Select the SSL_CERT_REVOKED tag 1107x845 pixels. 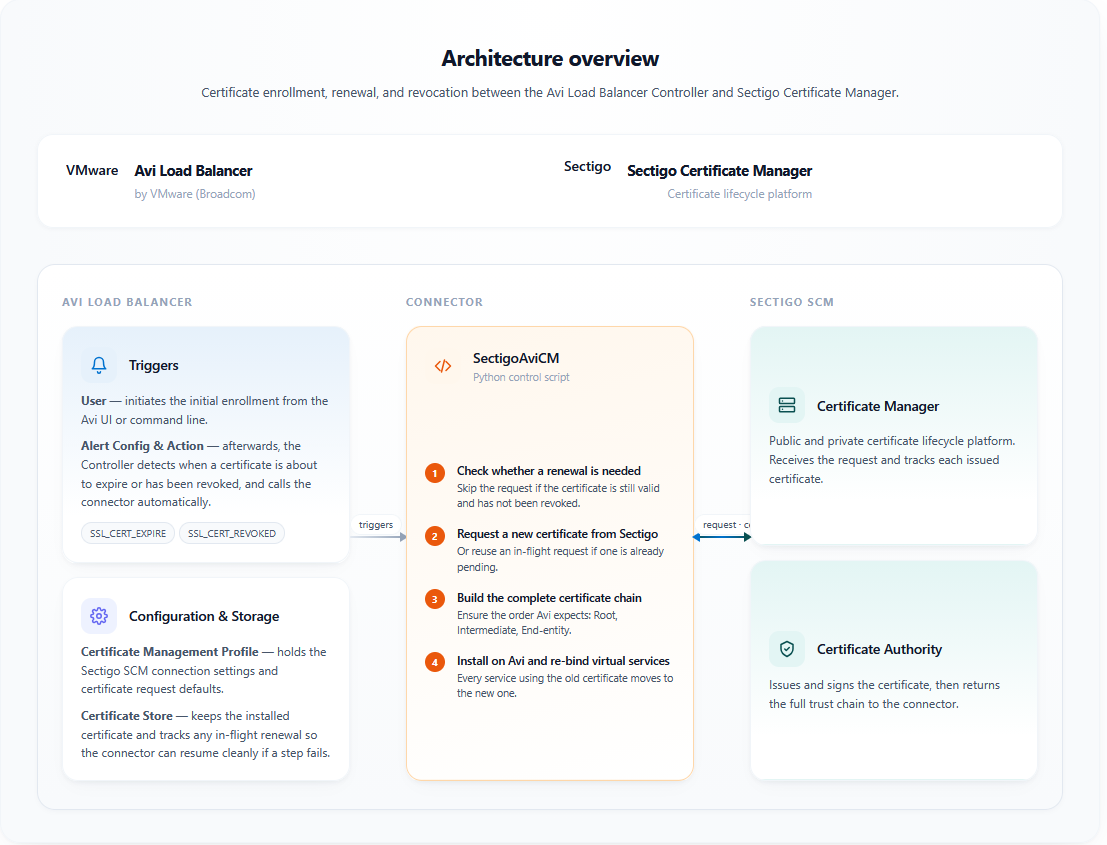232,533
